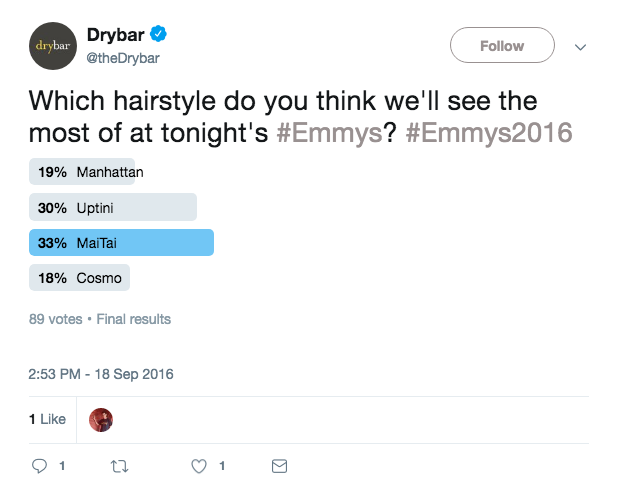Like the tweet with the heart icon

coord(199,466)
